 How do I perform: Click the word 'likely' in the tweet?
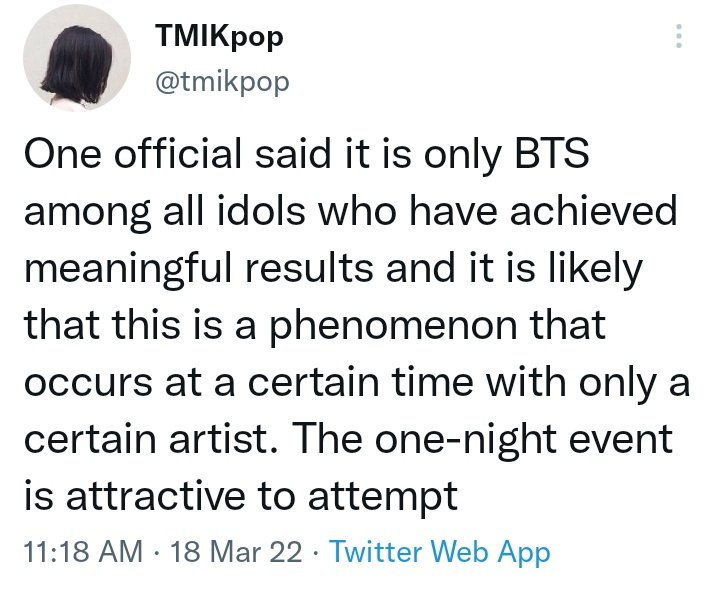(x=593, y=271)
